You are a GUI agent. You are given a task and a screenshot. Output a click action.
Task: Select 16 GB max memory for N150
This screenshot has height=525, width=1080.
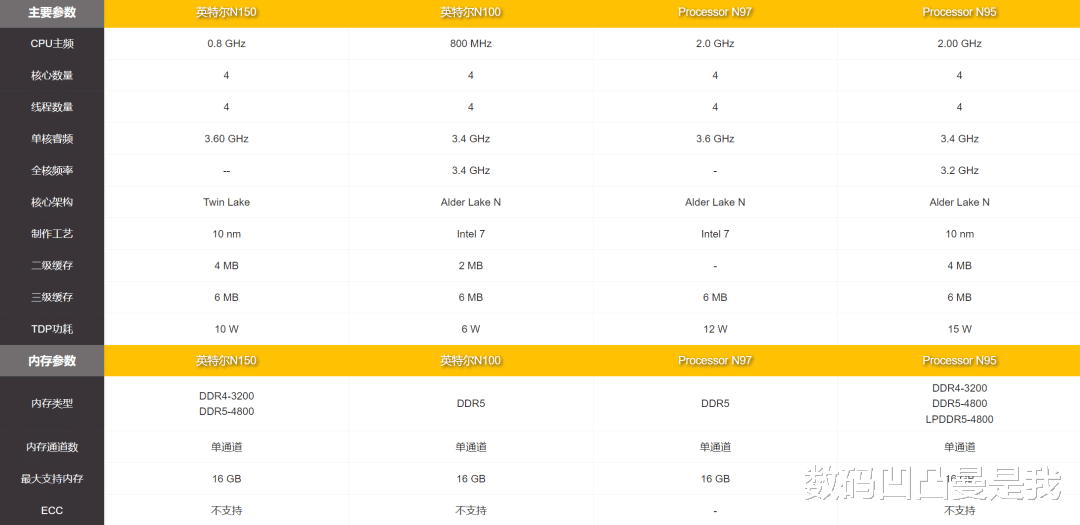coord(226,479)
